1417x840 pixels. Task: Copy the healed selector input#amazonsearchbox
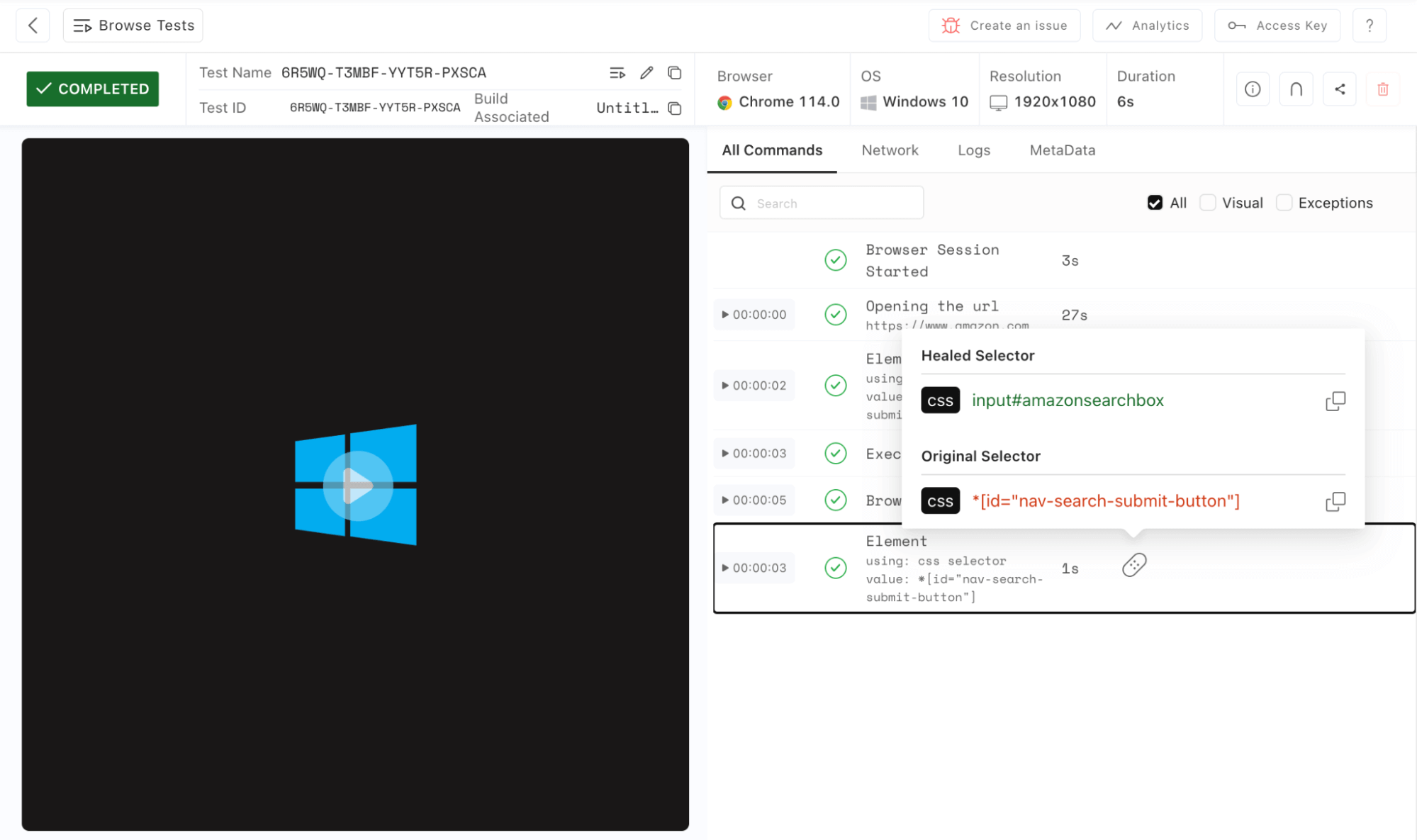point(1335,401)
